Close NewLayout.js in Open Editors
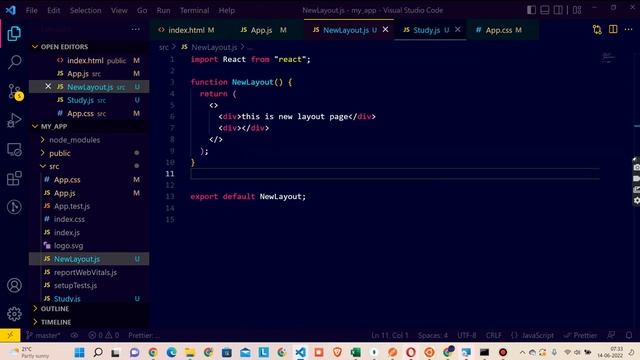This screenshot has width=640, height=360. coord(48,87)
